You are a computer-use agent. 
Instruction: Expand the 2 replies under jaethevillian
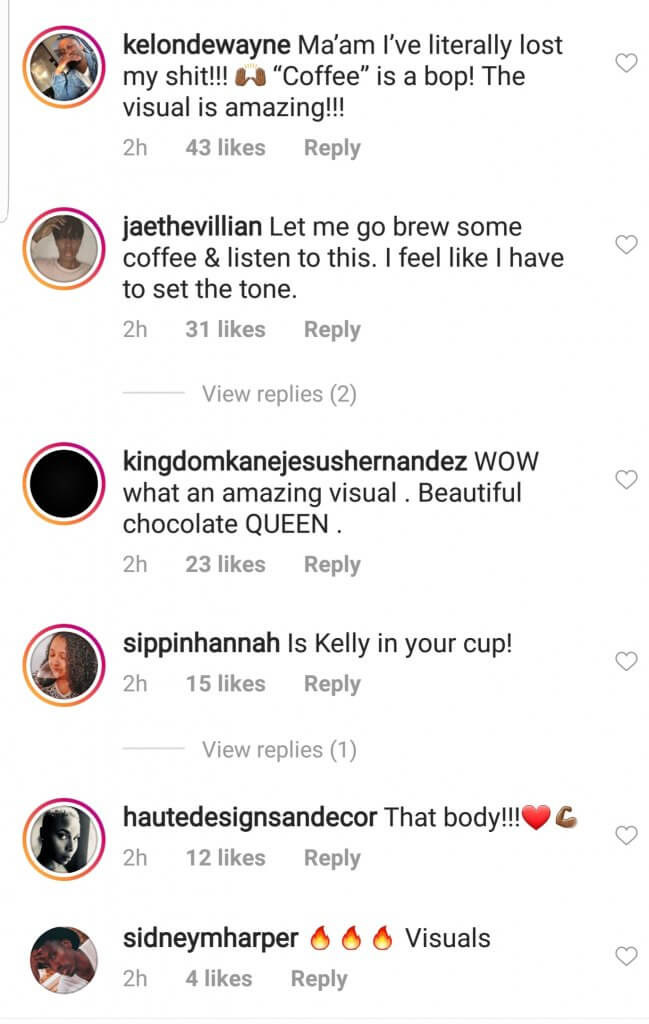point(279,394)
